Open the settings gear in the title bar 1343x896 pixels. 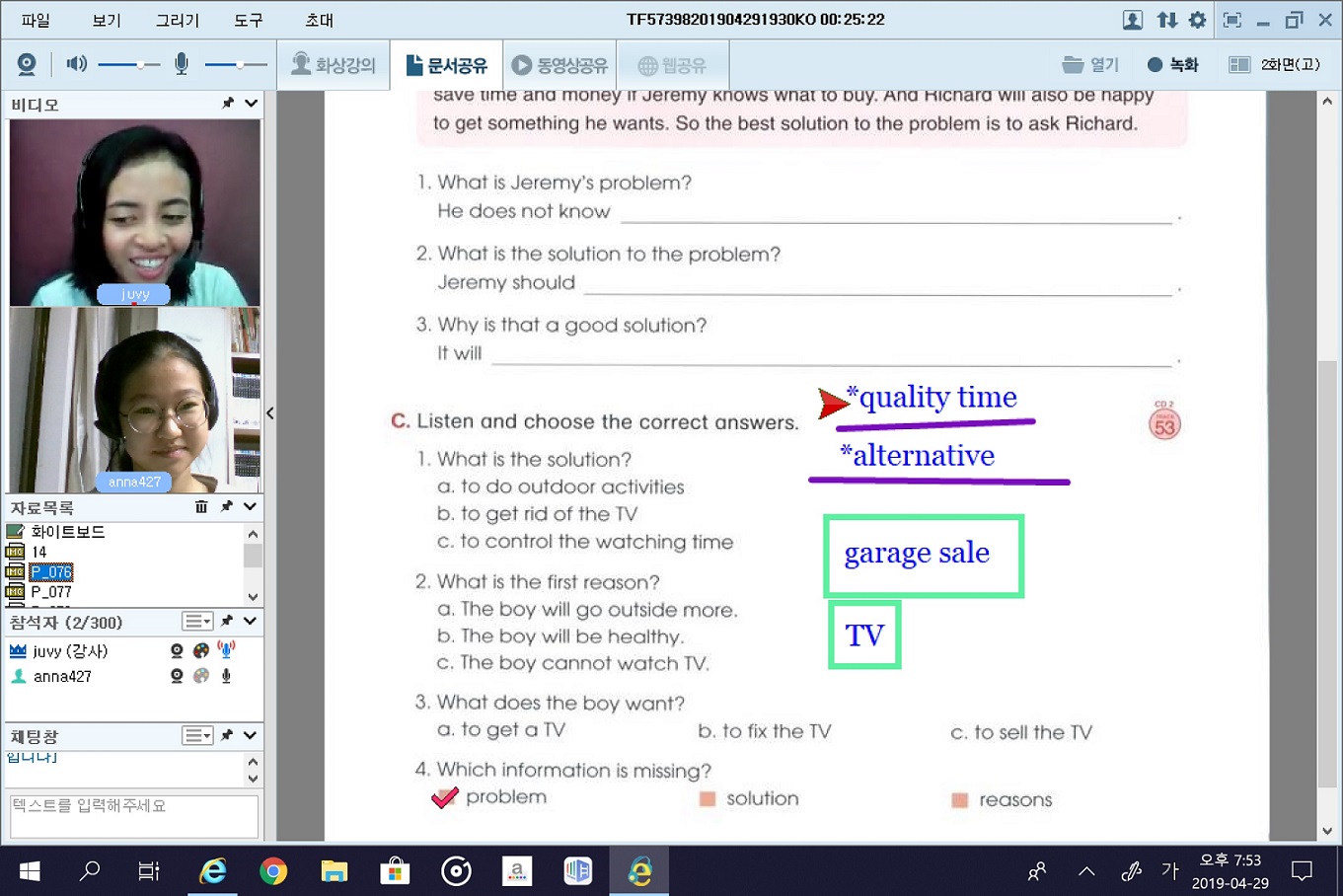coord(1197,20)
